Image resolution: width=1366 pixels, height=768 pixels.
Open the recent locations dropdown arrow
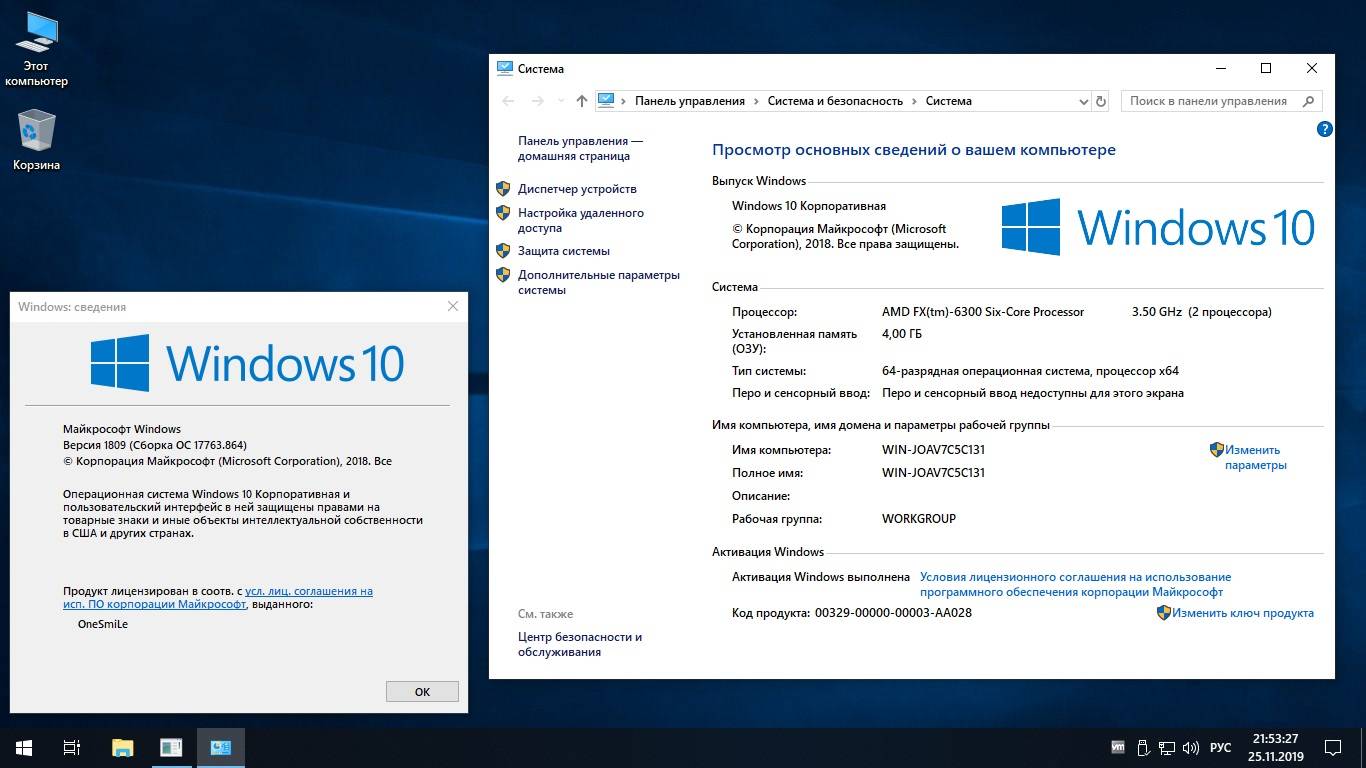559,101
